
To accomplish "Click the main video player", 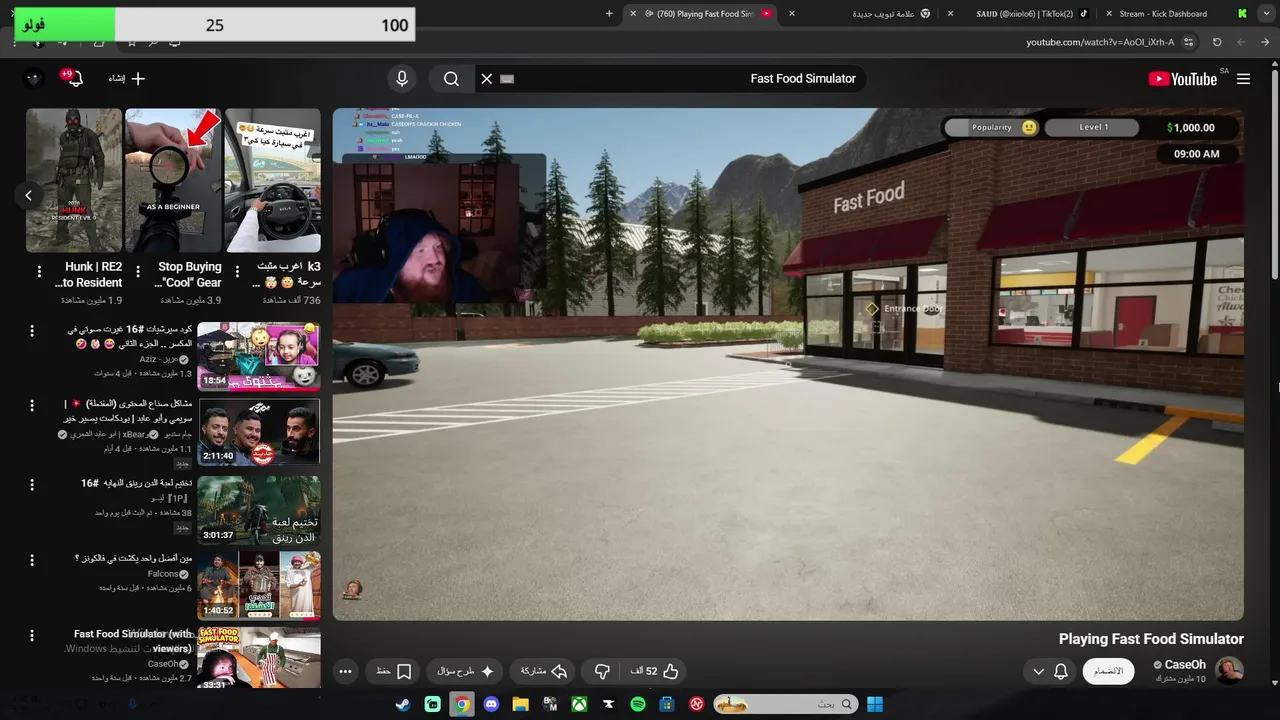I will click(788, 364).
